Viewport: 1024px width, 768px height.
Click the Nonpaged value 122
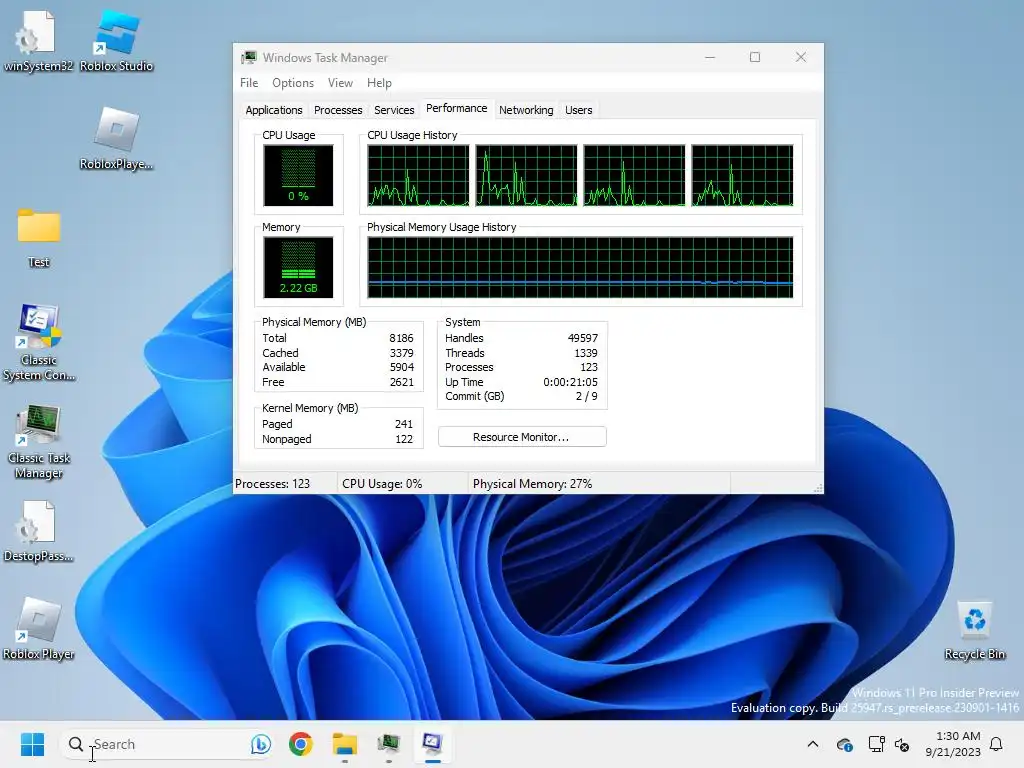(404, 439)
